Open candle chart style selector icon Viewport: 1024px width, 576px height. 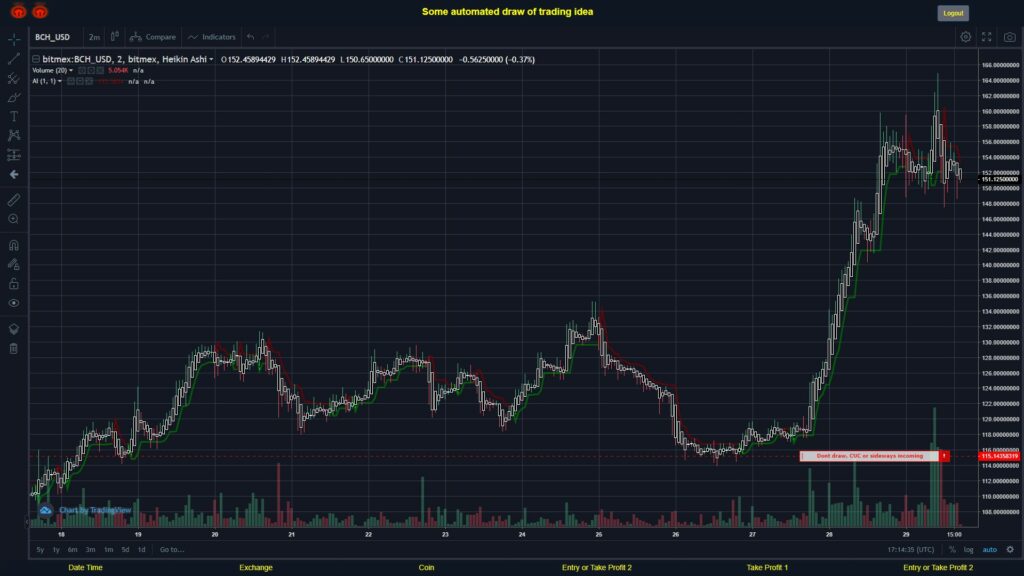114,37
